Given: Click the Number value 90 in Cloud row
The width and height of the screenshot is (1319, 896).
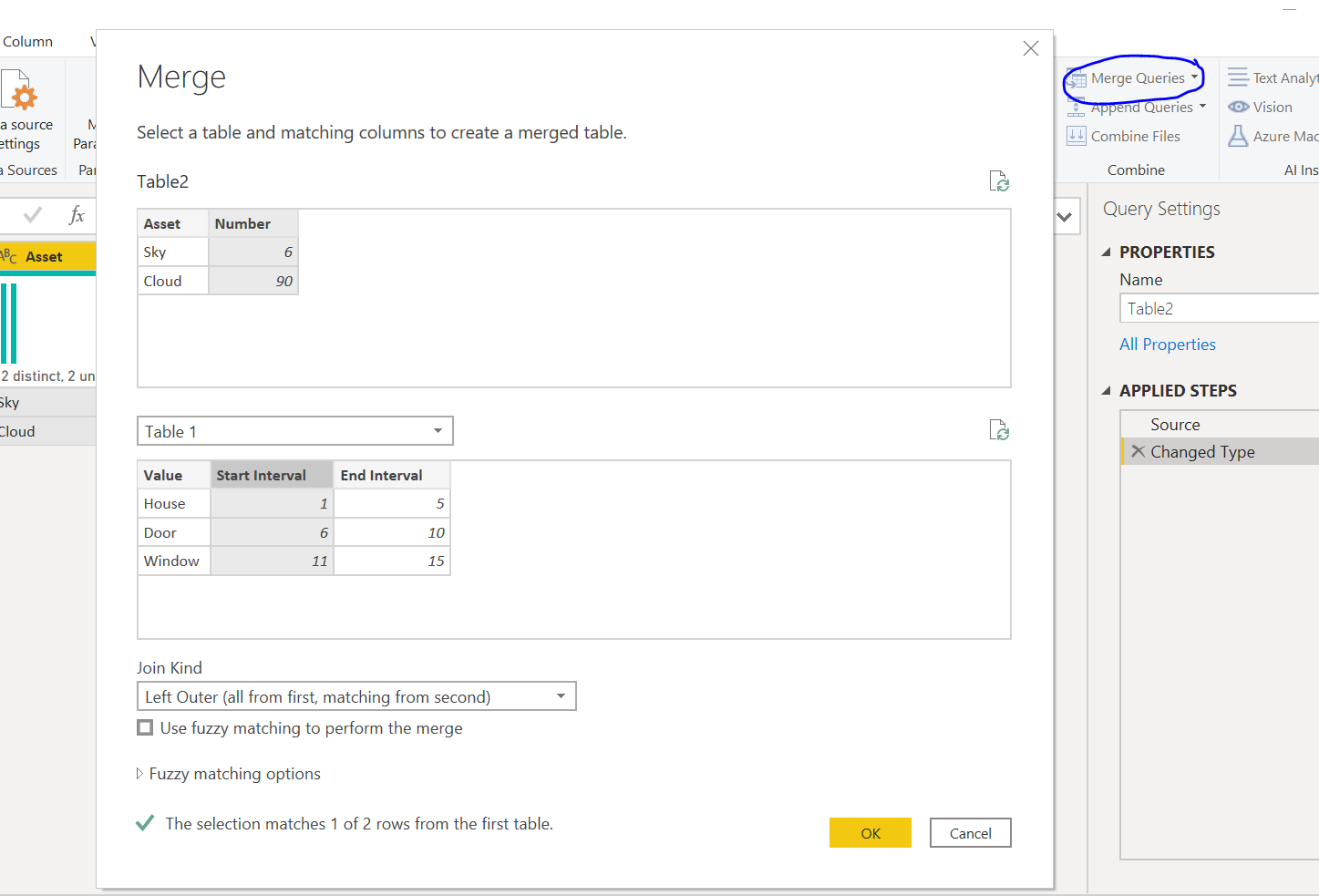Looking at the screenshot, I should click(253, 282).
